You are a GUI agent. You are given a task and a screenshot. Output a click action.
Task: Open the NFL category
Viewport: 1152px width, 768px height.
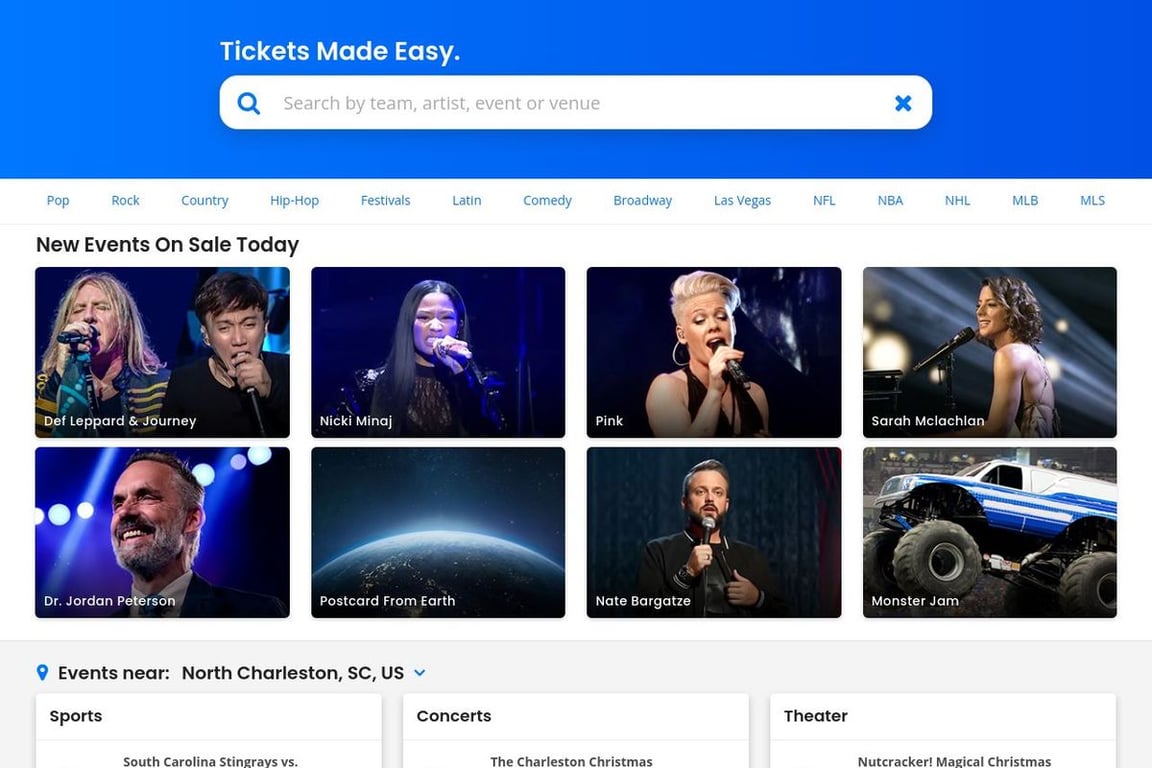point(823,200)
